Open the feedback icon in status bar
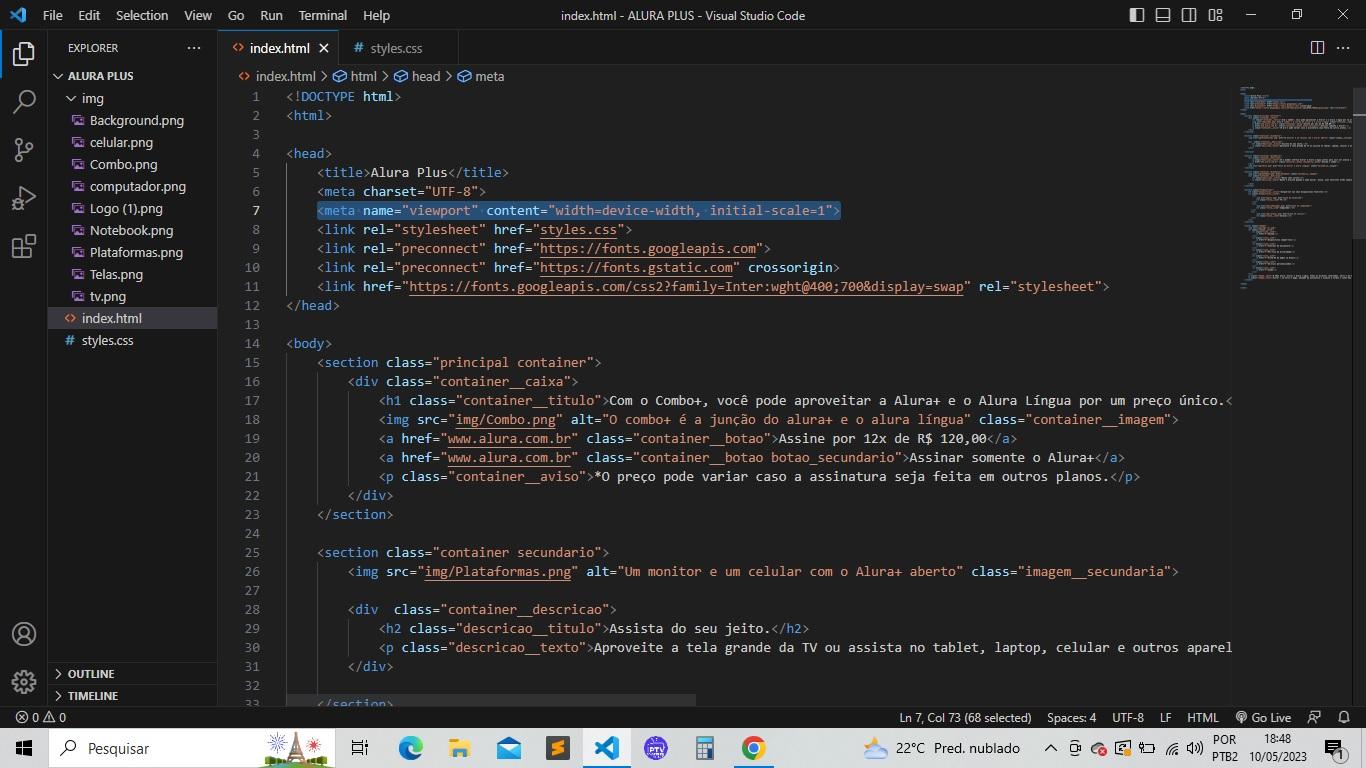The width and height of the screenshot is (1366, 768). 1315,717
